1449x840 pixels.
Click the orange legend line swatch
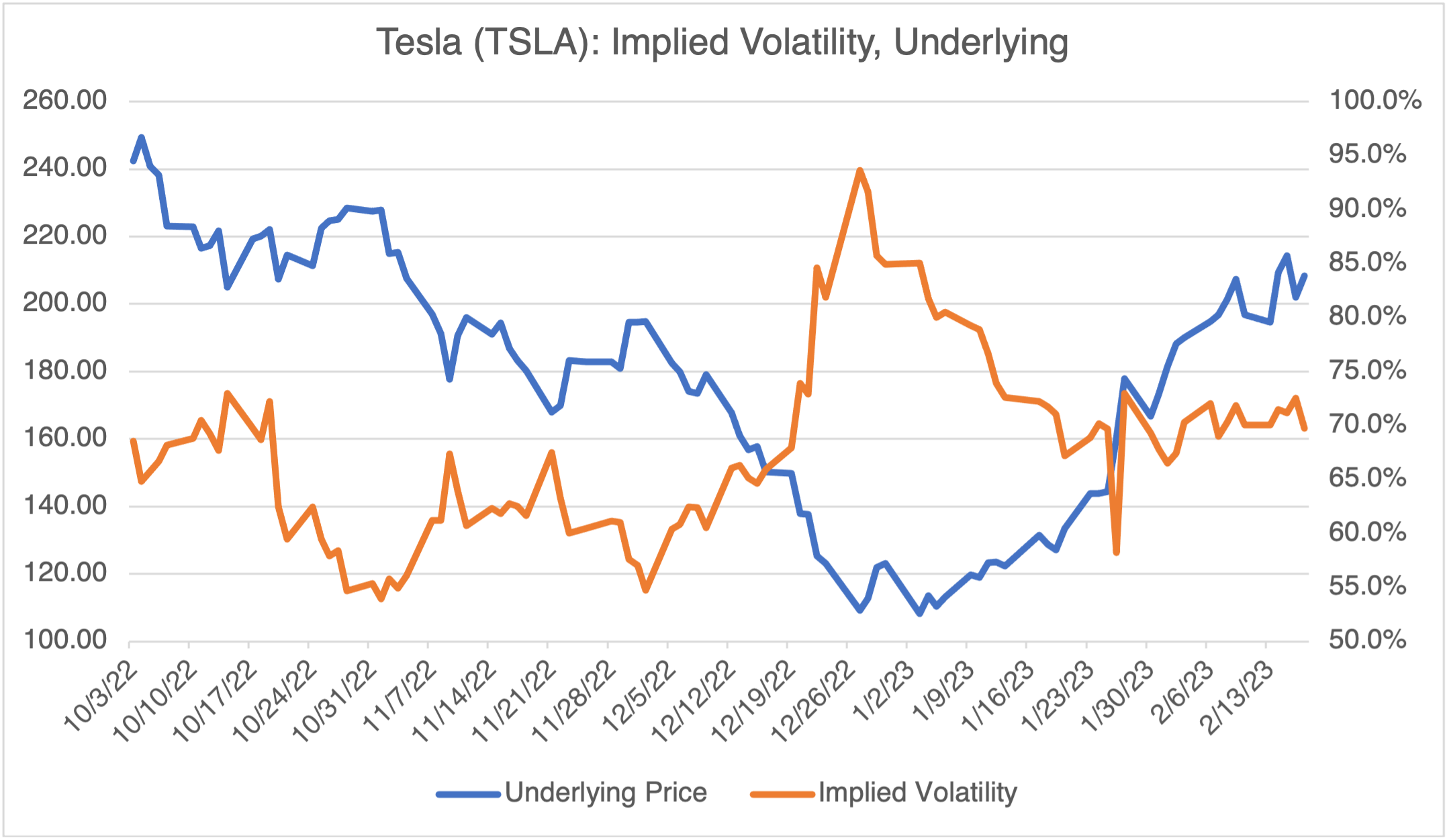(782, 794)
